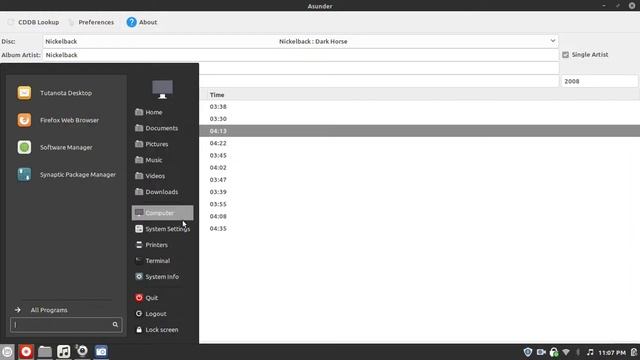640x360 pixels.
Task: Edit the Album Artist field
Action: (x=300, y=55)
